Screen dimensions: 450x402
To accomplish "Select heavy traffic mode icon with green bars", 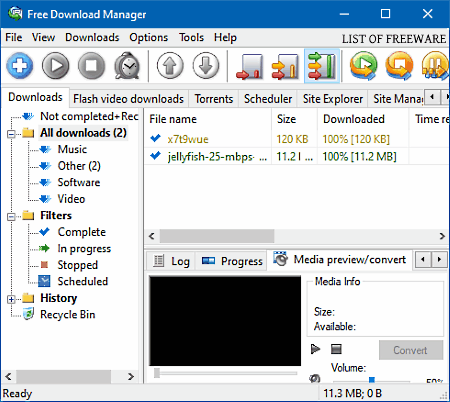I will pos(321,66).
